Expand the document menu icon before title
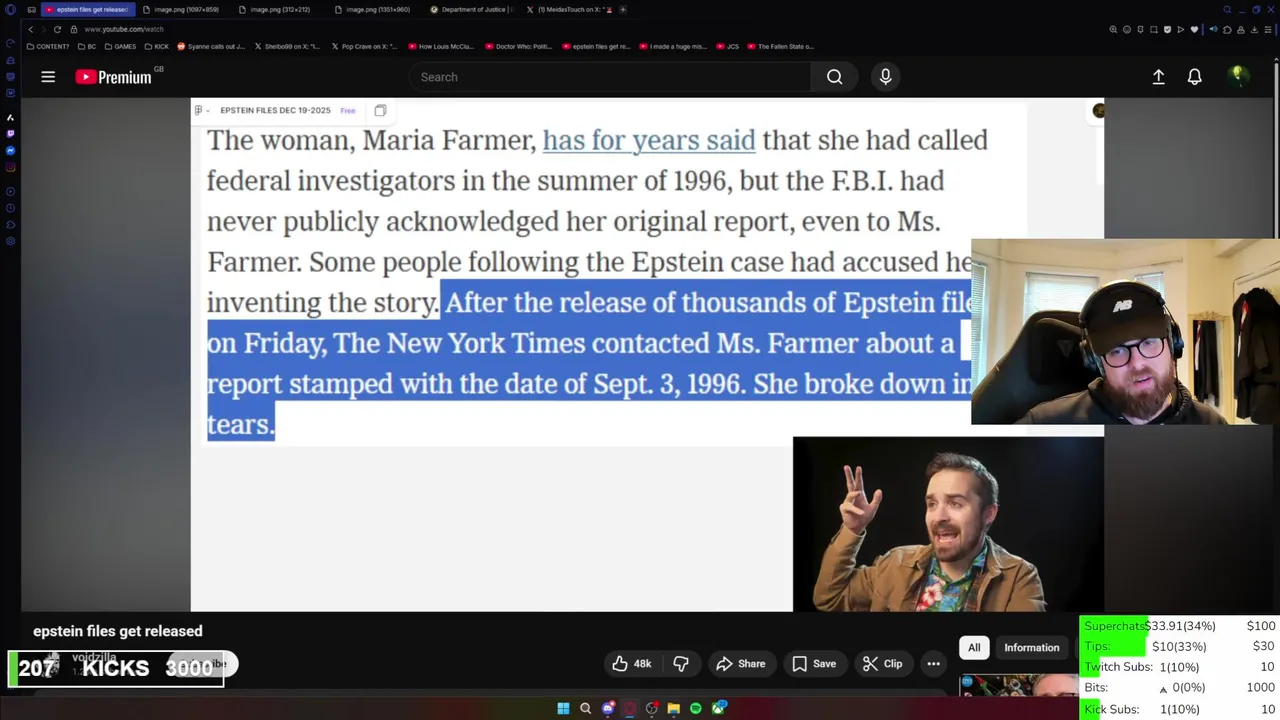 coord(200,110)
